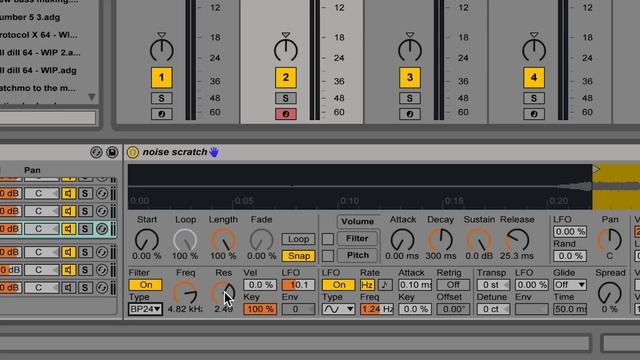The width and height of the screenshot is (640, 360).
Task: Open the Glide Off dropdown
Action: tap(570, 285)
